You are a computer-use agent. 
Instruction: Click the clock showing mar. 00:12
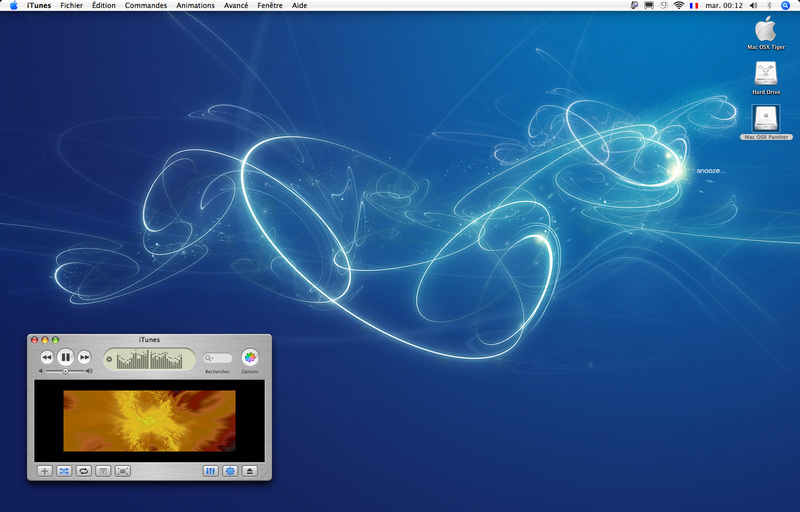(x=723, y=5)
